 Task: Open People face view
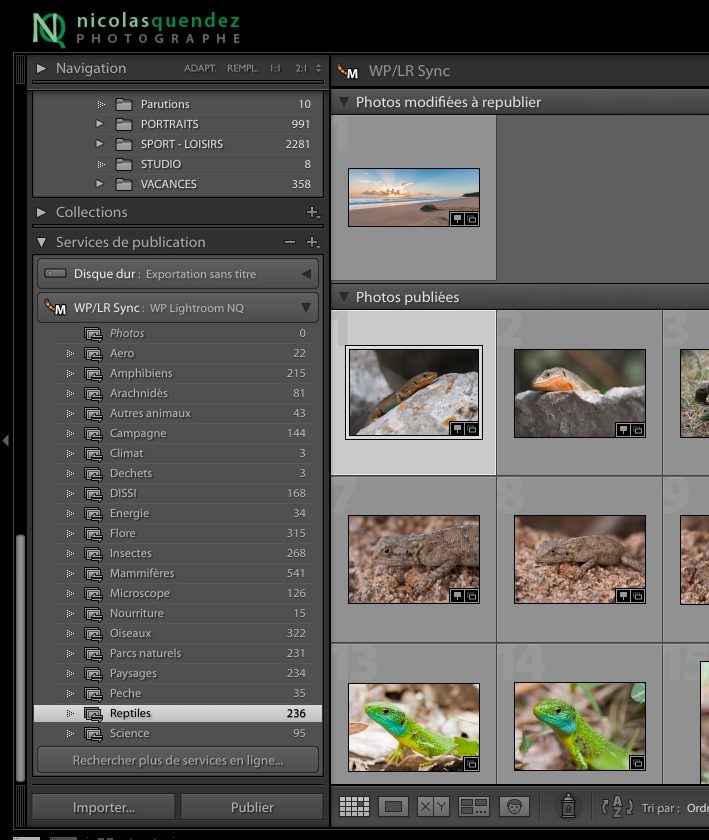[514, 806]
